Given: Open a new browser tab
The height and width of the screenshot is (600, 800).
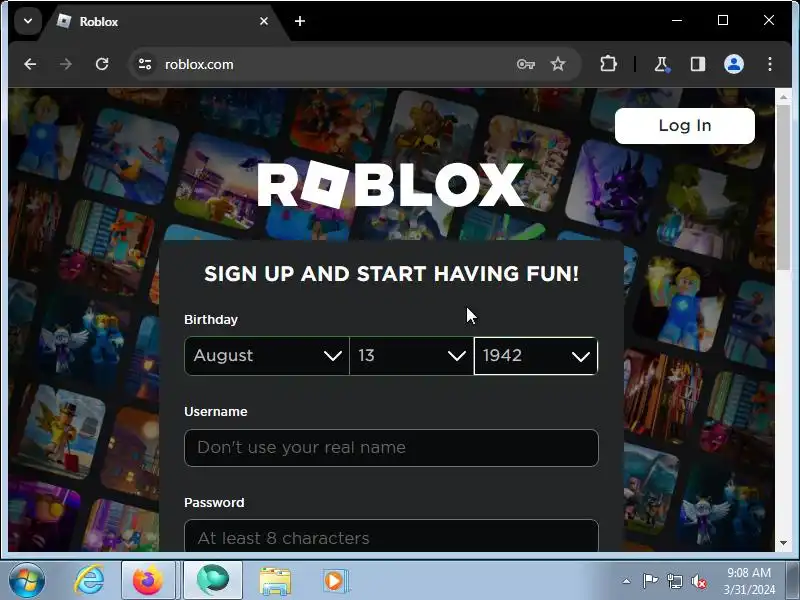Looking at the screenshot, I should click(x=300, y=21).
